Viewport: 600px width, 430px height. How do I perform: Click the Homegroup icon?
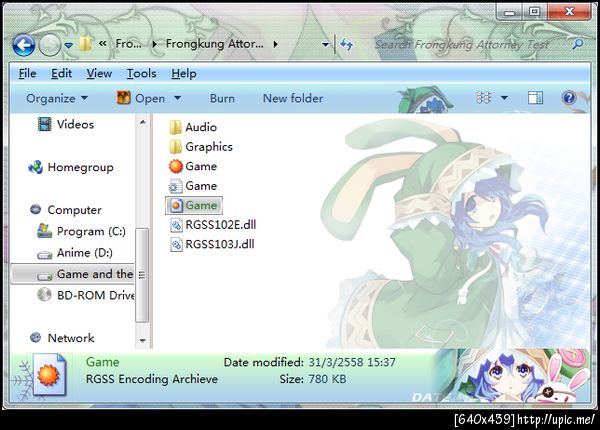[x=36, y=167]
